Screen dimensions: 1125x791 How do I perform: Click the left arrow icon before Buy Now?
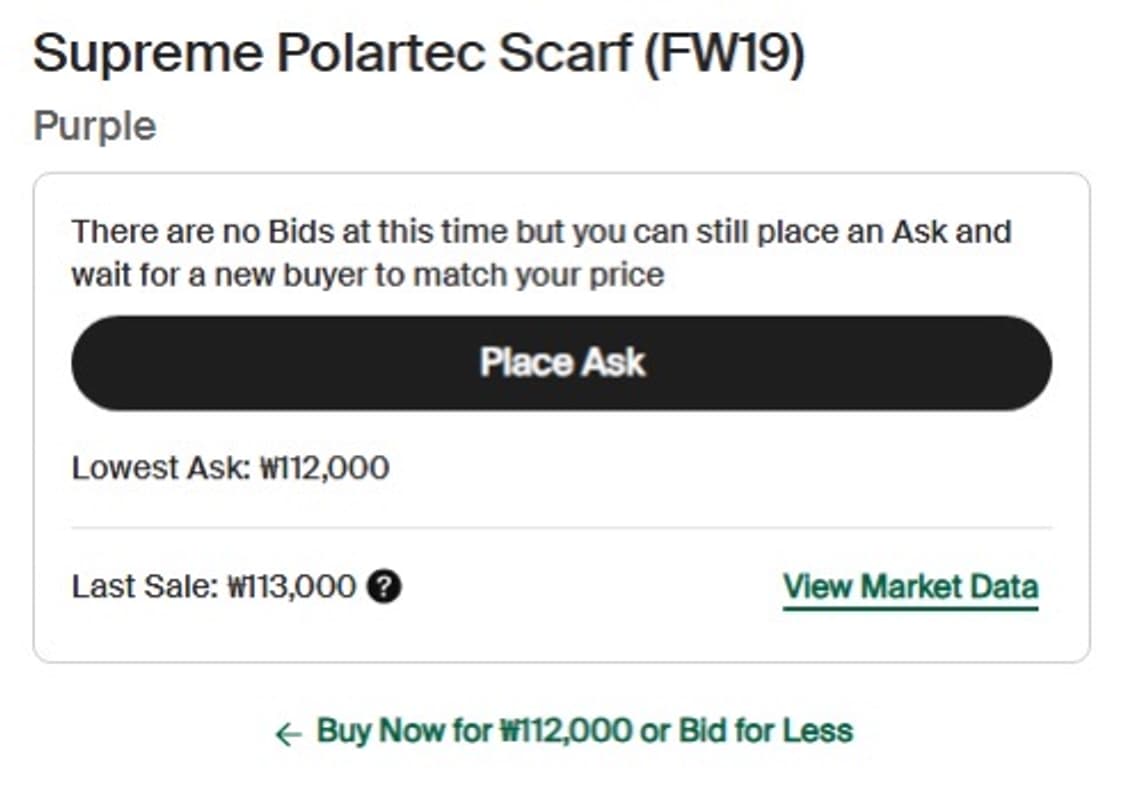point(288,735)
